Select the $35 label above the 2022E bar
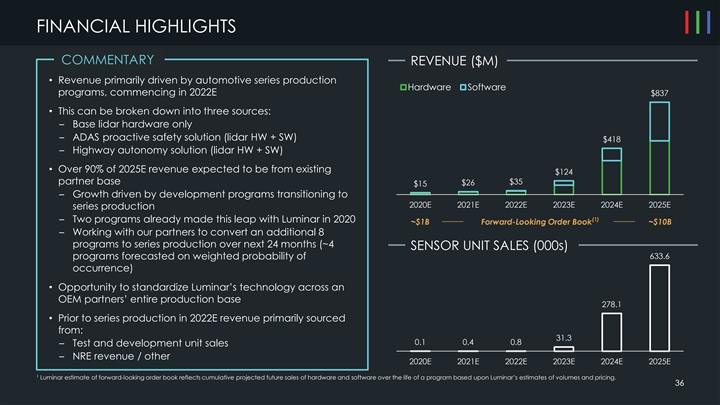 click(516, 181)
